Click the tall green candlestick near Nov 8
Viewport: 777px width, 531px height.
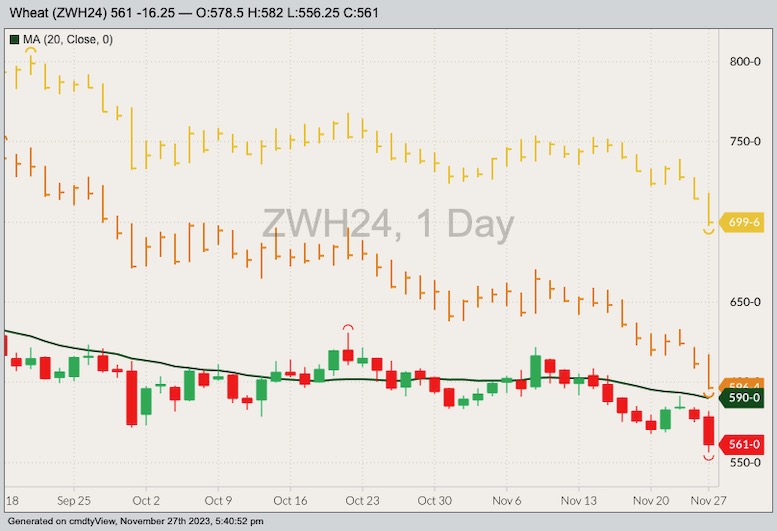tap(536, 371)
